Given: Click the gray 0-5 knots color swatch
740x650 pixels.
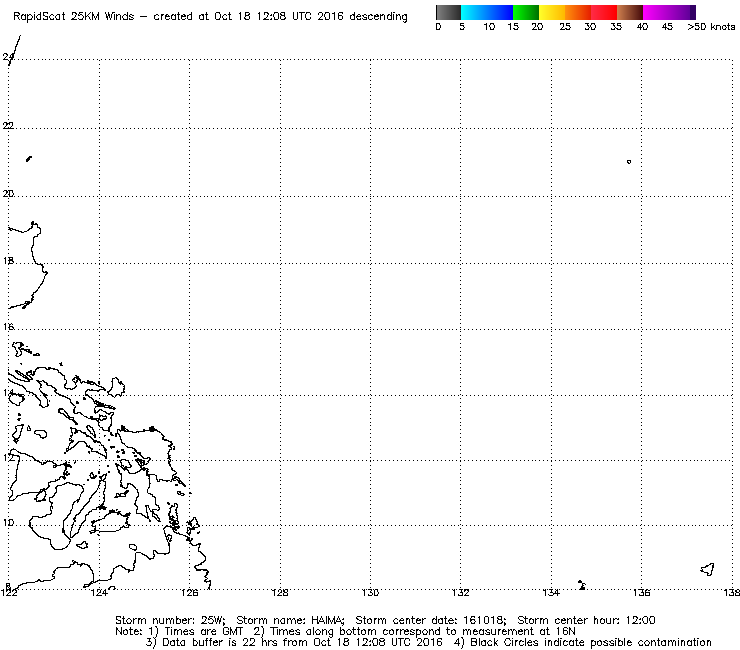Looking at the screenshot, I should tap(448, 12).
